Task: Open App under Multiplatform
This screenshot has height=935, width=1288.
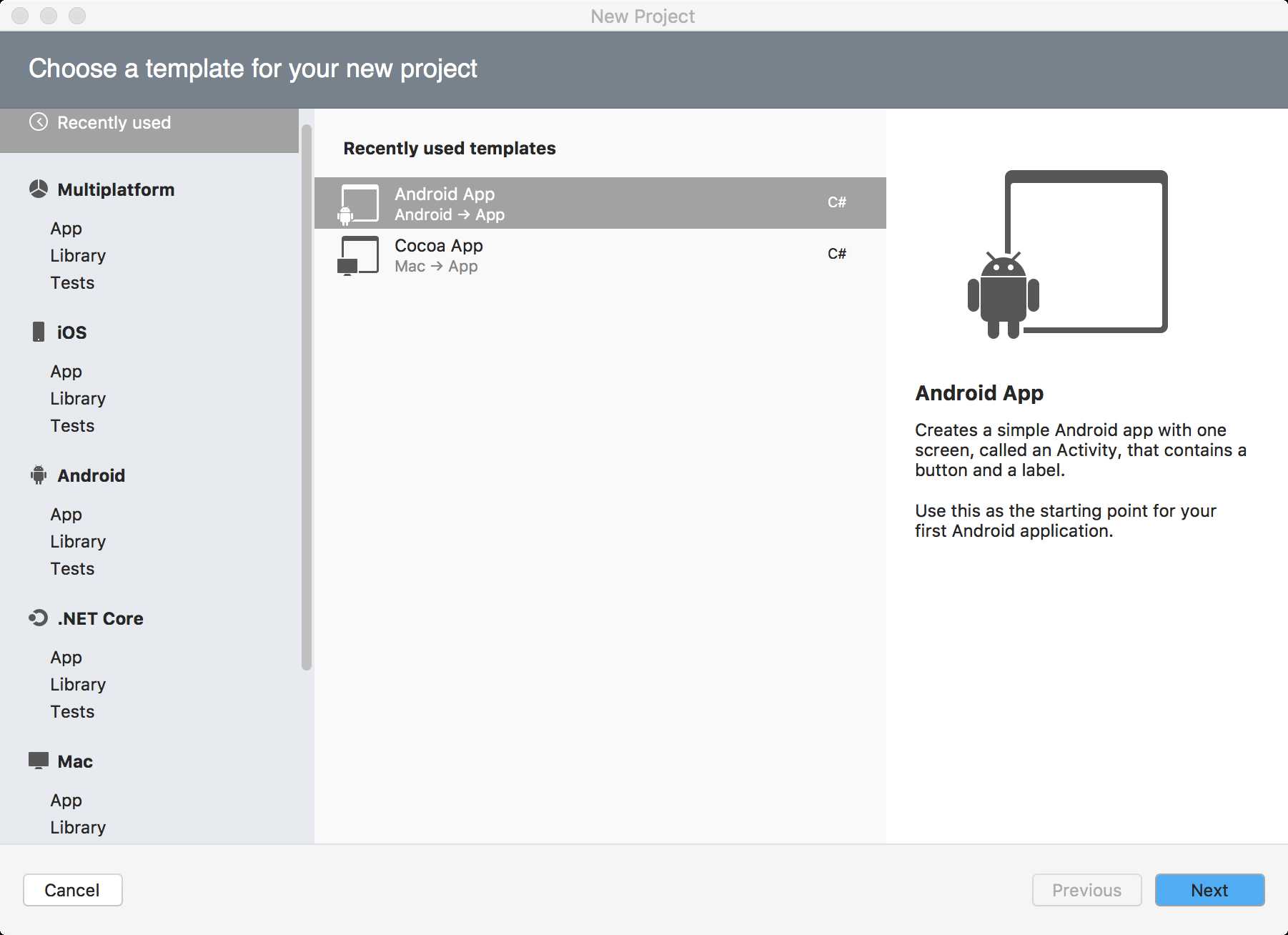Action: (x=66, y=229)
